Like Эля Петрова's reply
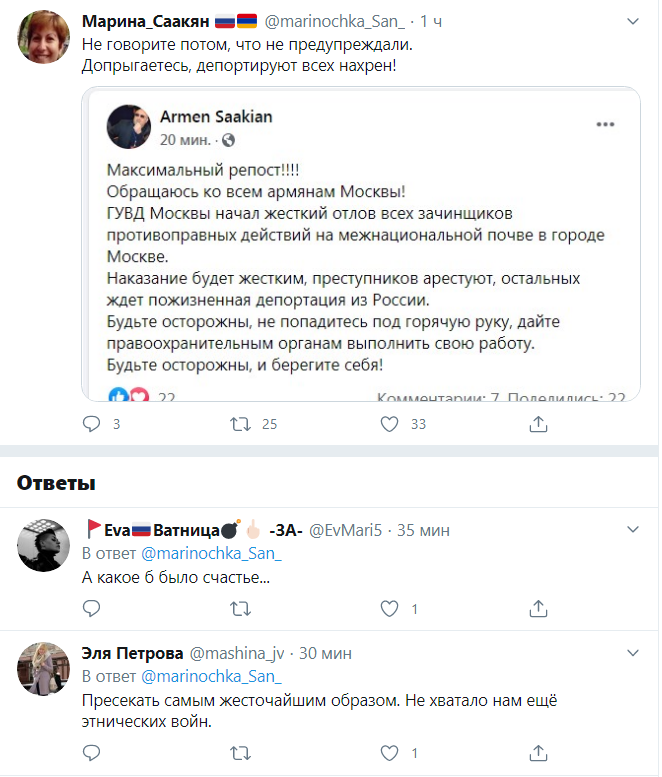This screenshot has height=777, width=662. [x=389, y=752]
